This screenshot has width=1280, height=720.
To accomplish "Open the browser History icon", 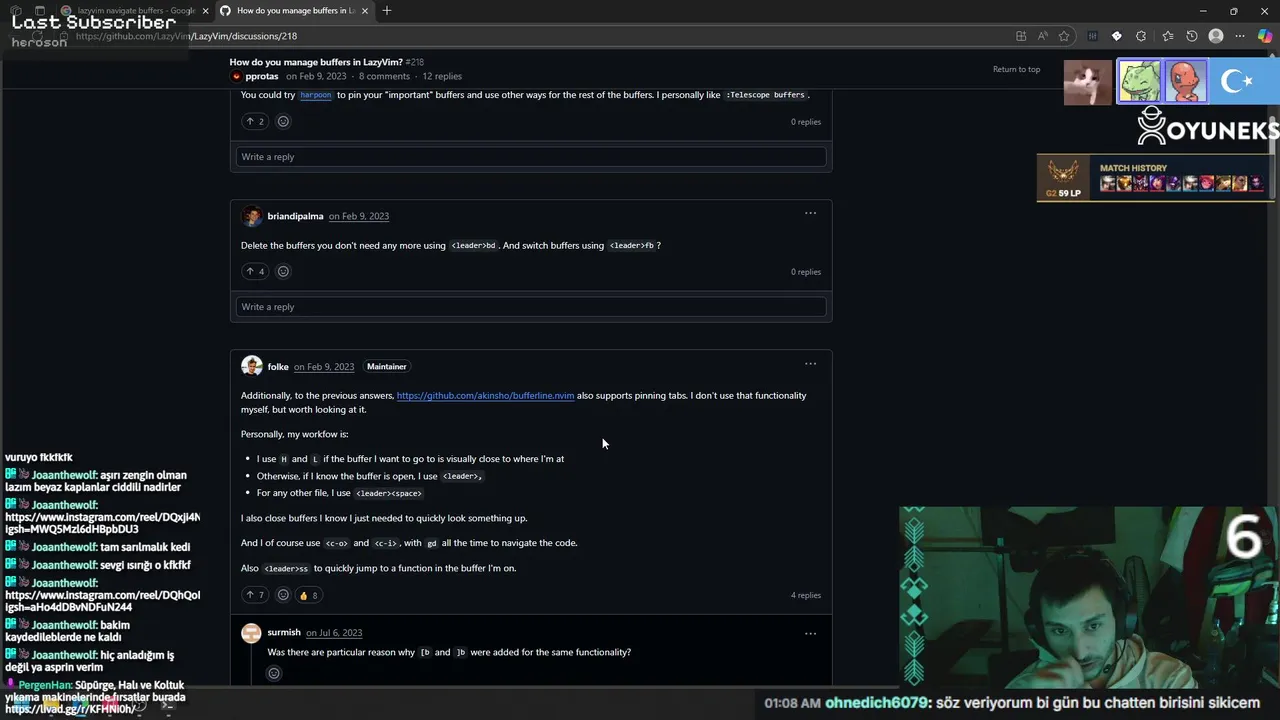I will coord(1192,36).
